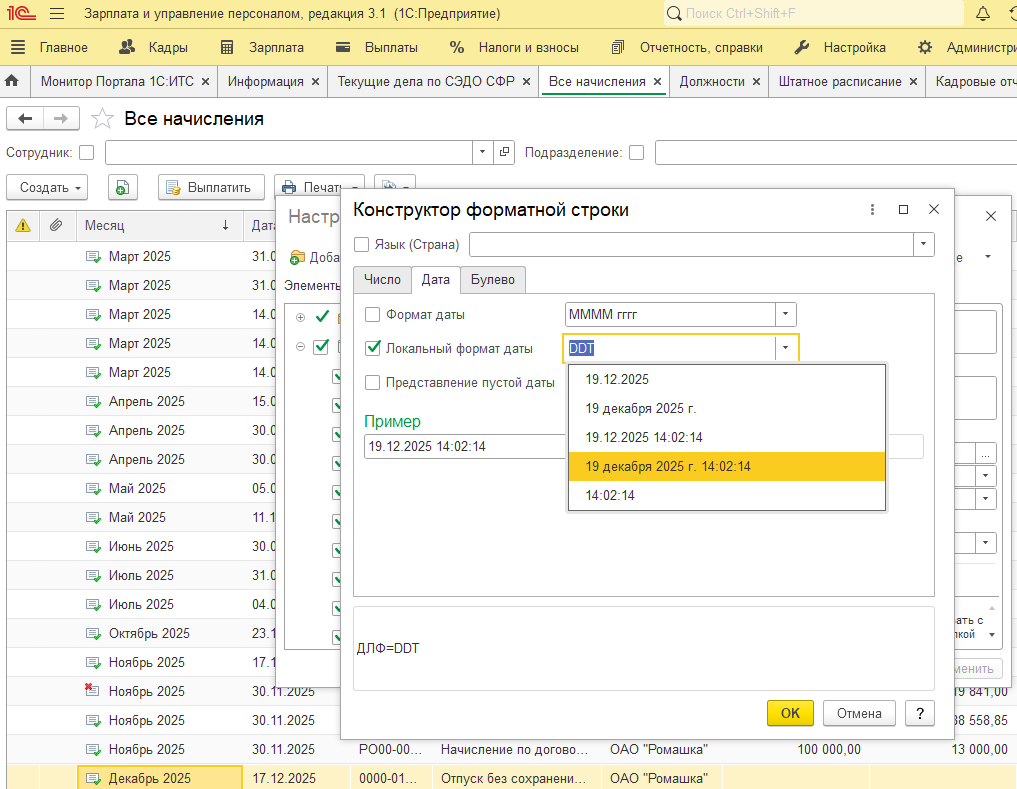Click the create-by-copy document icon

coord(121,187)
